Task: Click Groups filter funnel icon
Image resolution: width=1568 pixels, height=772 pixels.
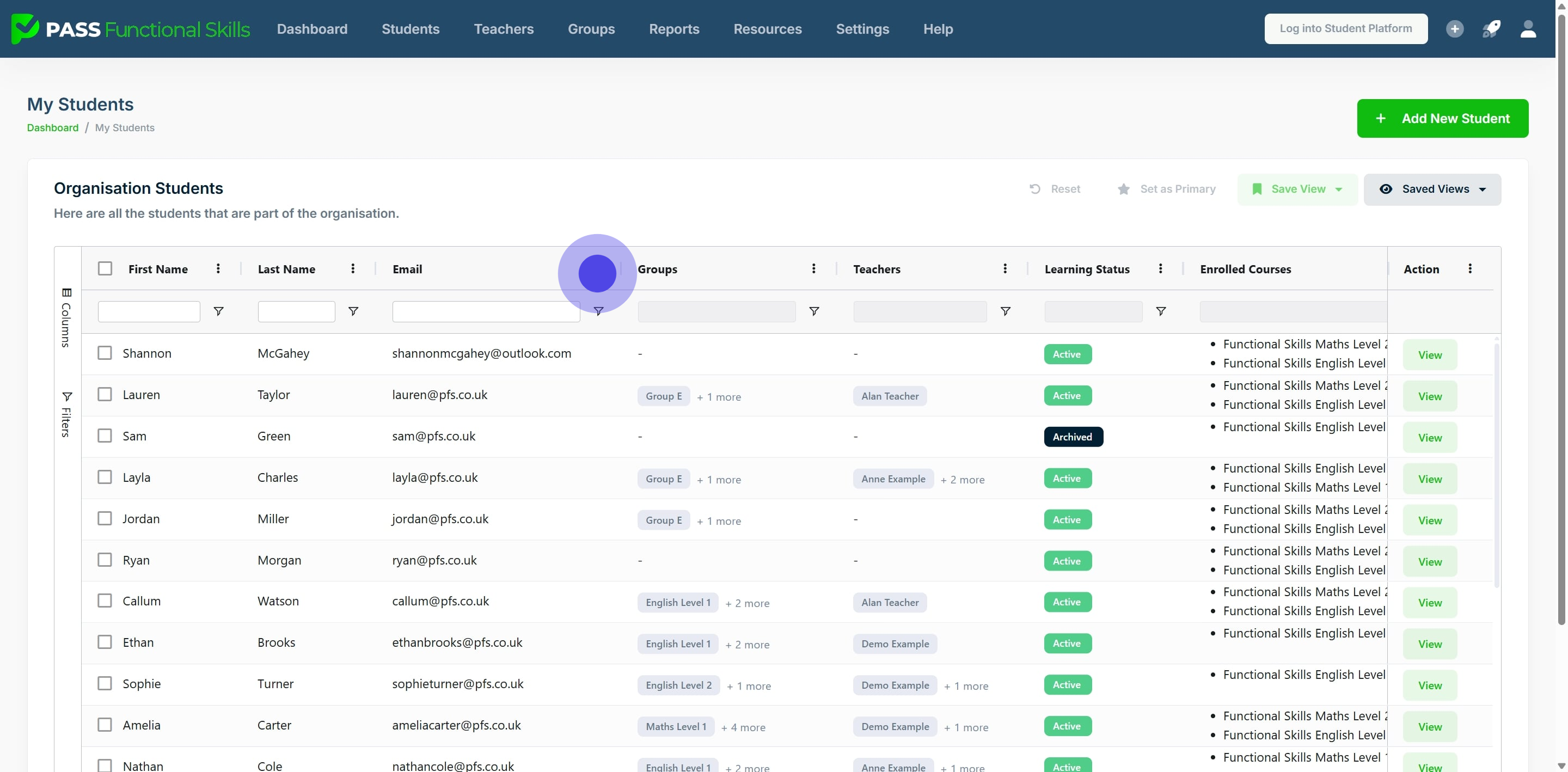Action: 814,311
